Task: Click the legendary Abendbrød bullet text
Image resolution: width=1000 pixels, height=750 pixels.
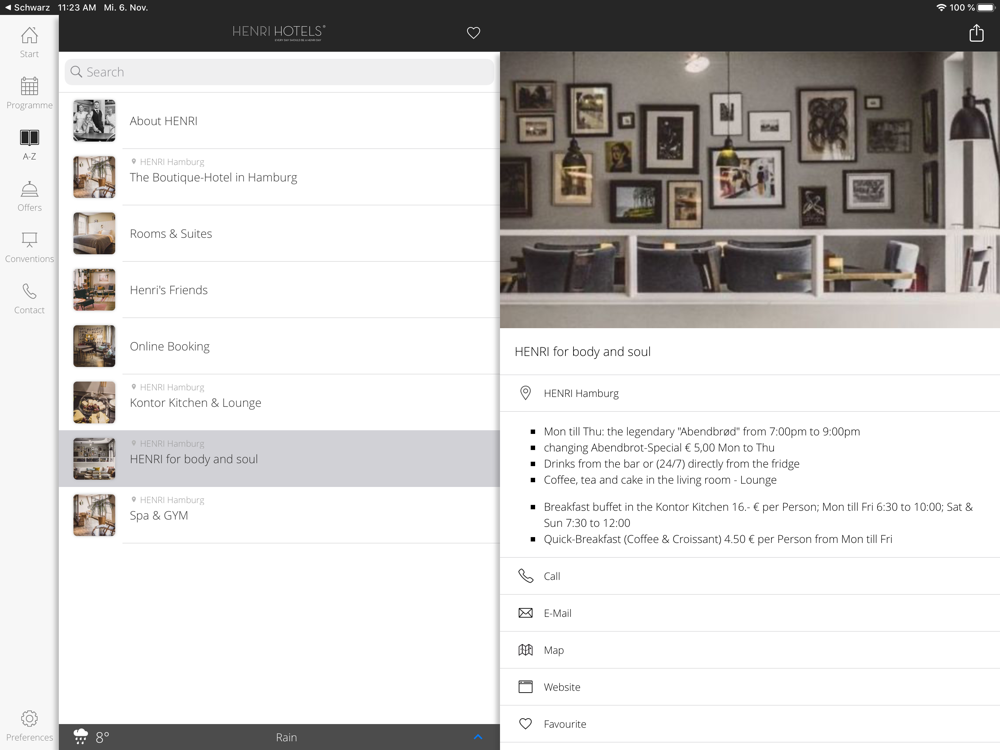Action: pos(702,431)
